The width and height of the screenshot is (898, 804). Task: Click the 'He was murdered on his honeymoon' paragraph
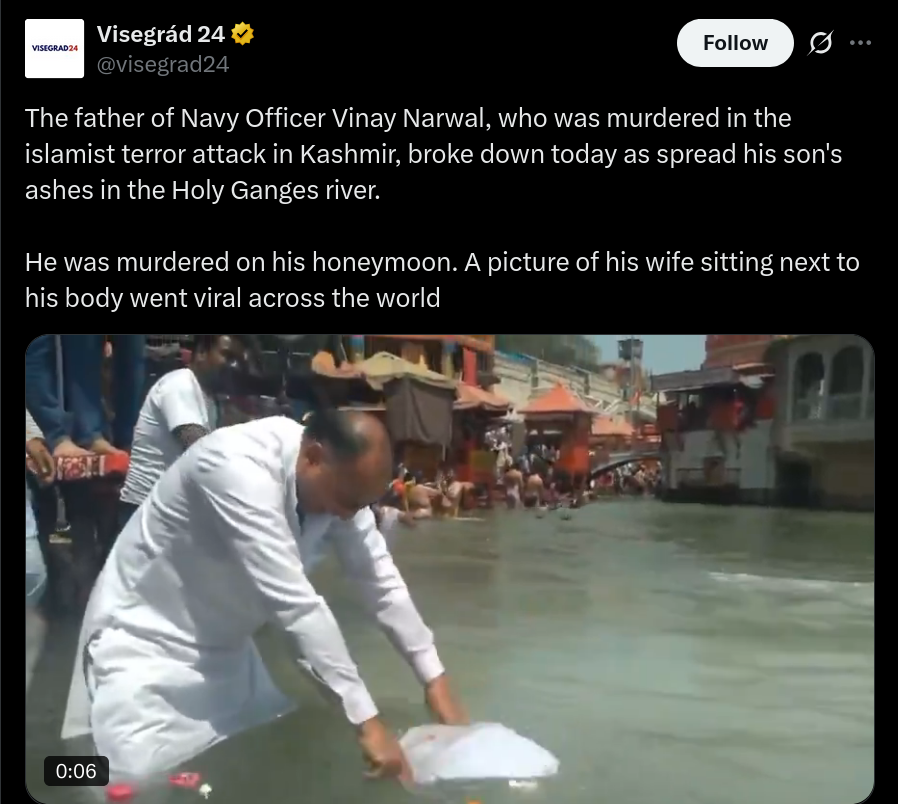442,280
